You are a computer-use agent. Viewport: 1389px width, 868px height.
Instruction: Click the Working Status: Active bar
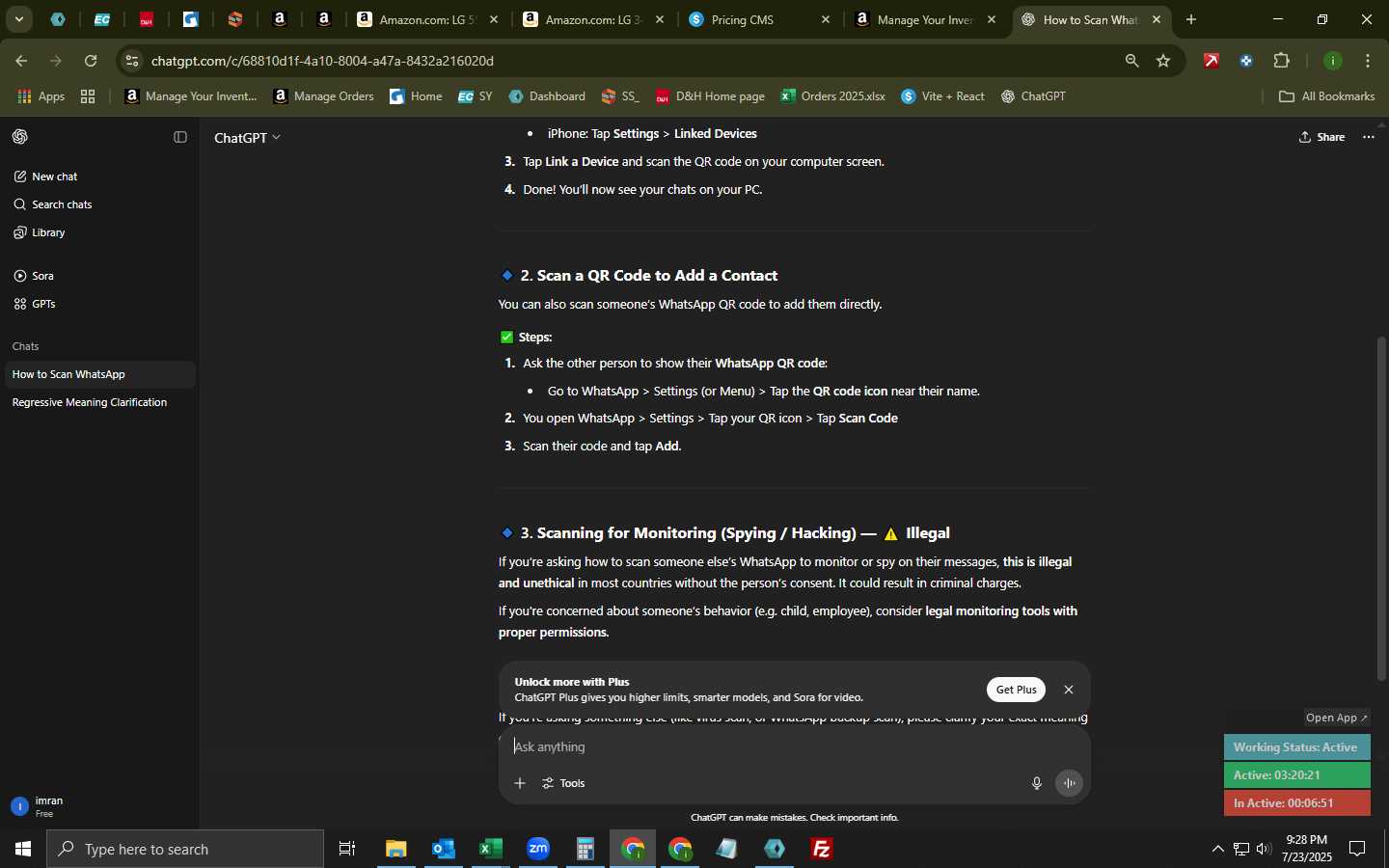coord(1296,747)
